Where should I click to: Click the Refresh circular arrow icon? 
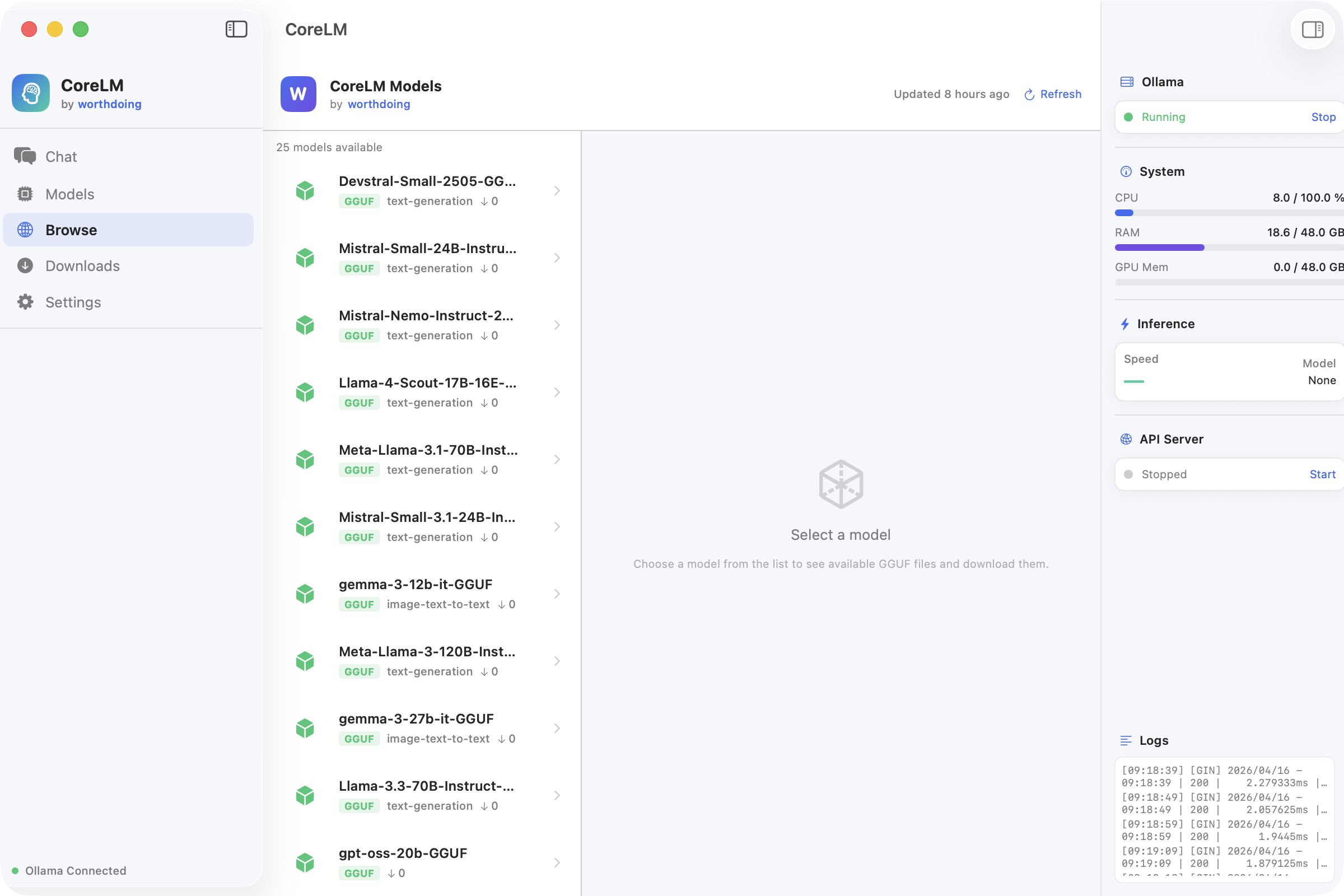(1029, 94)
